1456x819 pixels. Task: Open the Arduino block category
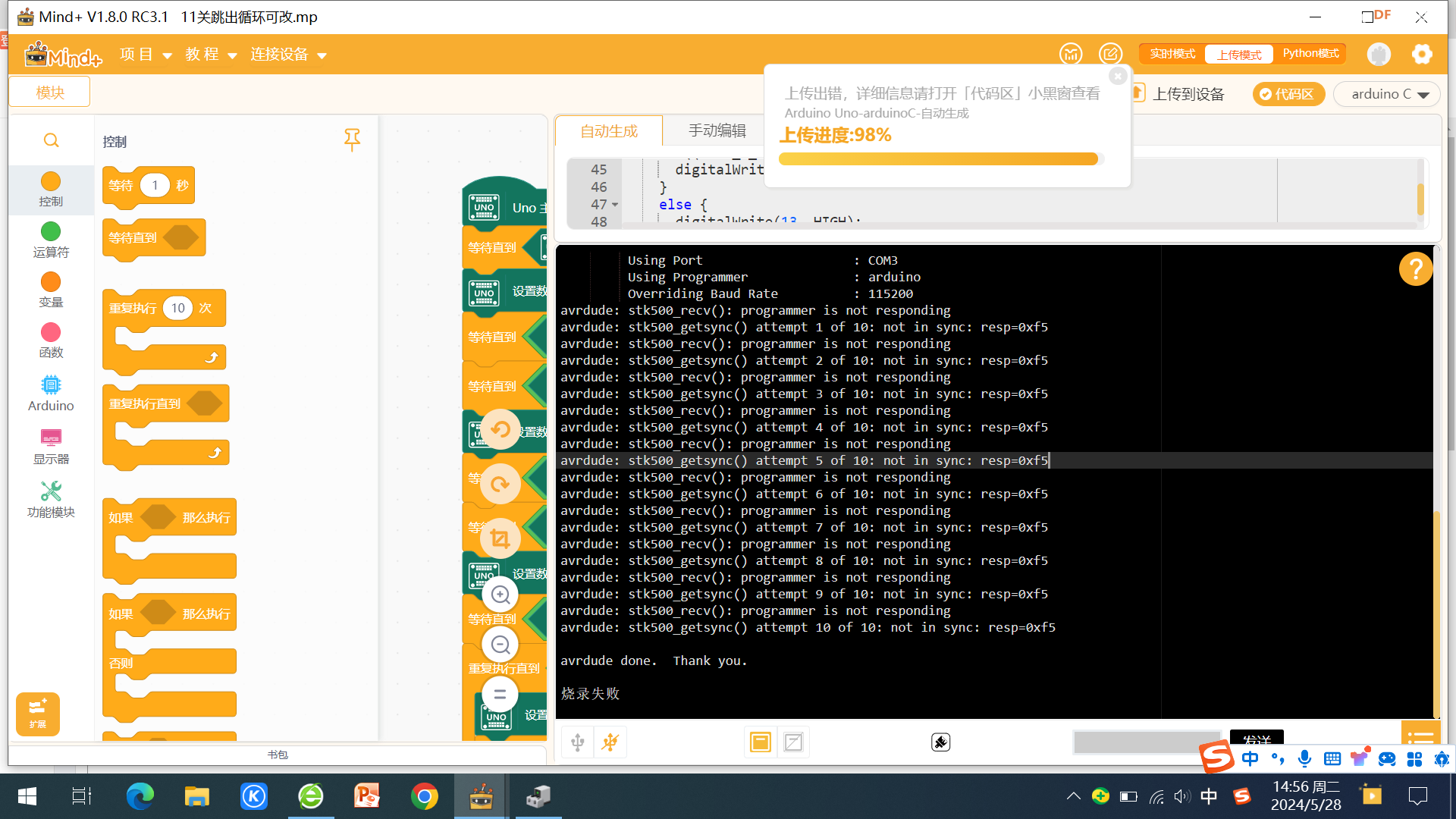click(x=51, y=394)
